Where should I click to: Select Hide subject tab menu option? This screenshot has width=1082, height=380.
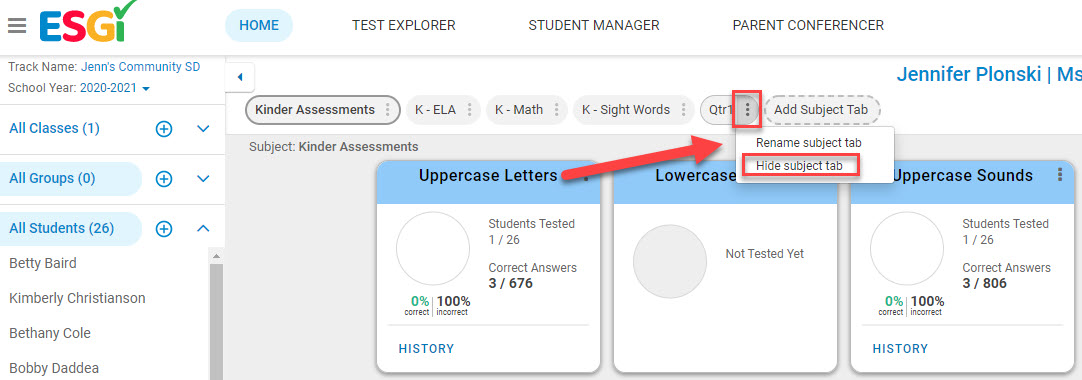(800, 166)
